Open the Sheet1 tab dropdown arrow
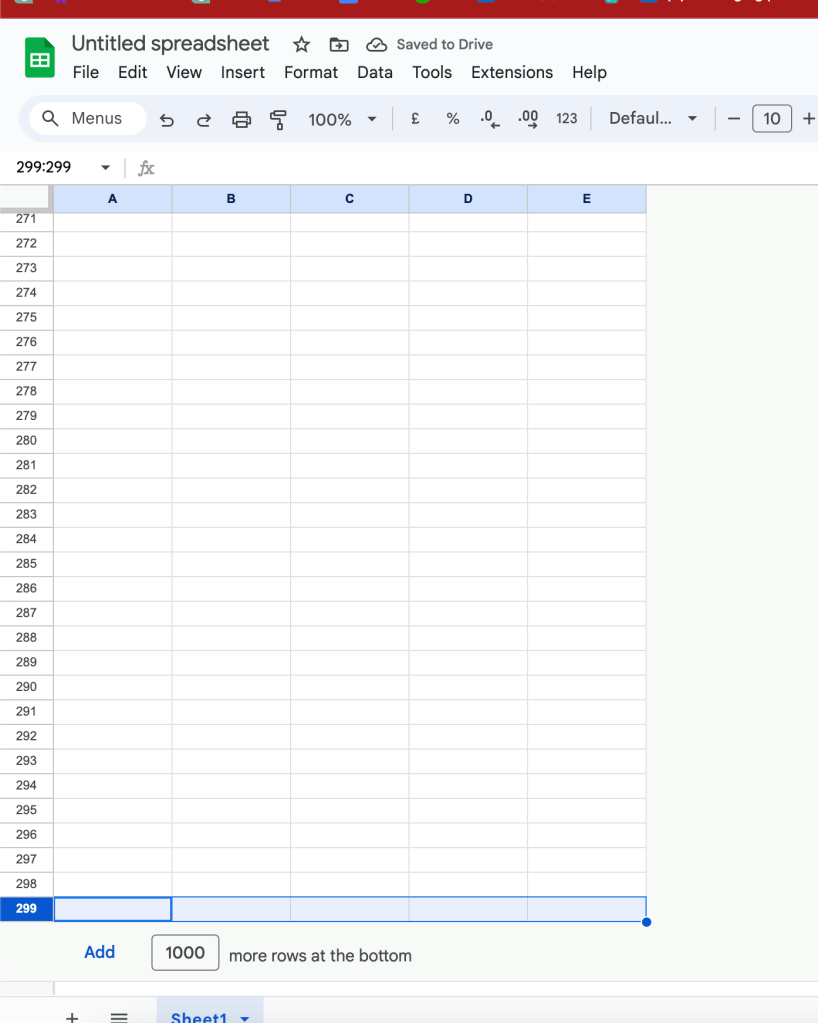The height and width of the screenshot is (1023, 818). coord(245,1018)
